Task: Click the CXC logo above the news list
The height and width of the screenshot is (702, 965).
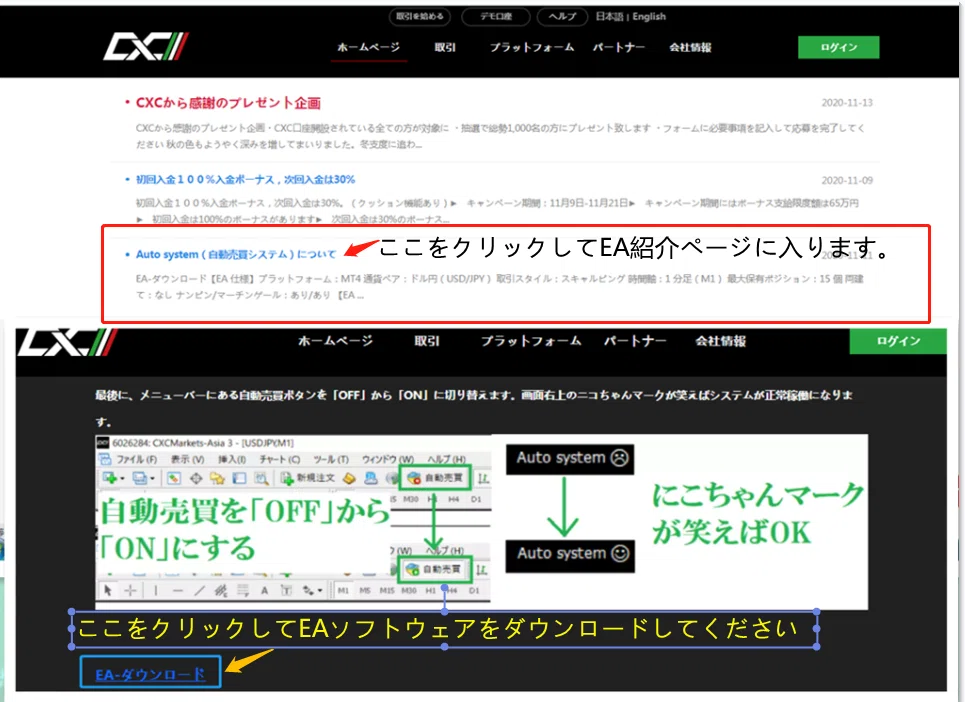Action: click(x=146, y=47)
